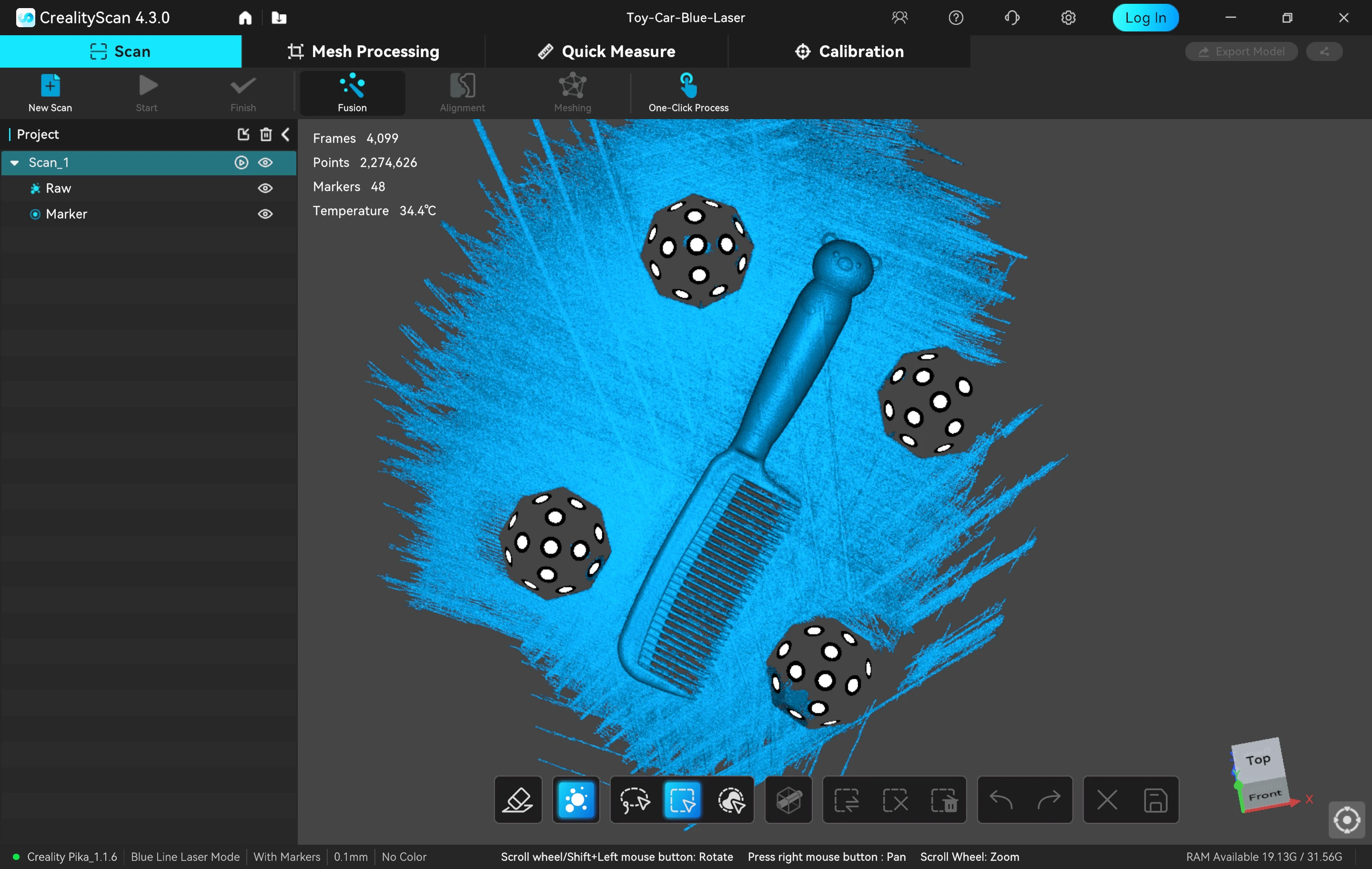Click the play icon on Scan_1 row

click(242, 163)
